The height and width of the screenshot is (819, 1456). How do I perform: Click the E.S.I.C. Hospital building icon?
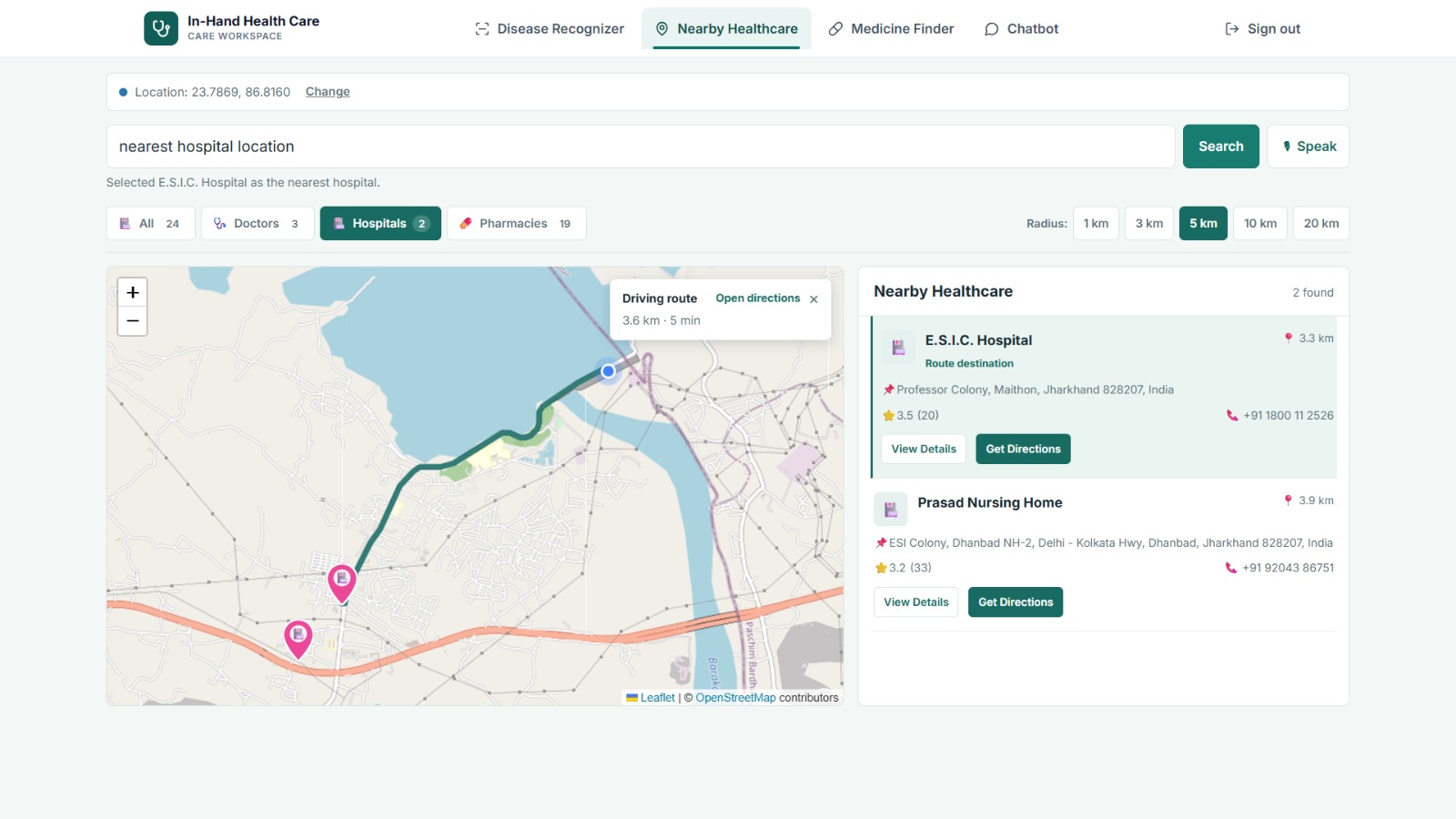pos(898,347)
